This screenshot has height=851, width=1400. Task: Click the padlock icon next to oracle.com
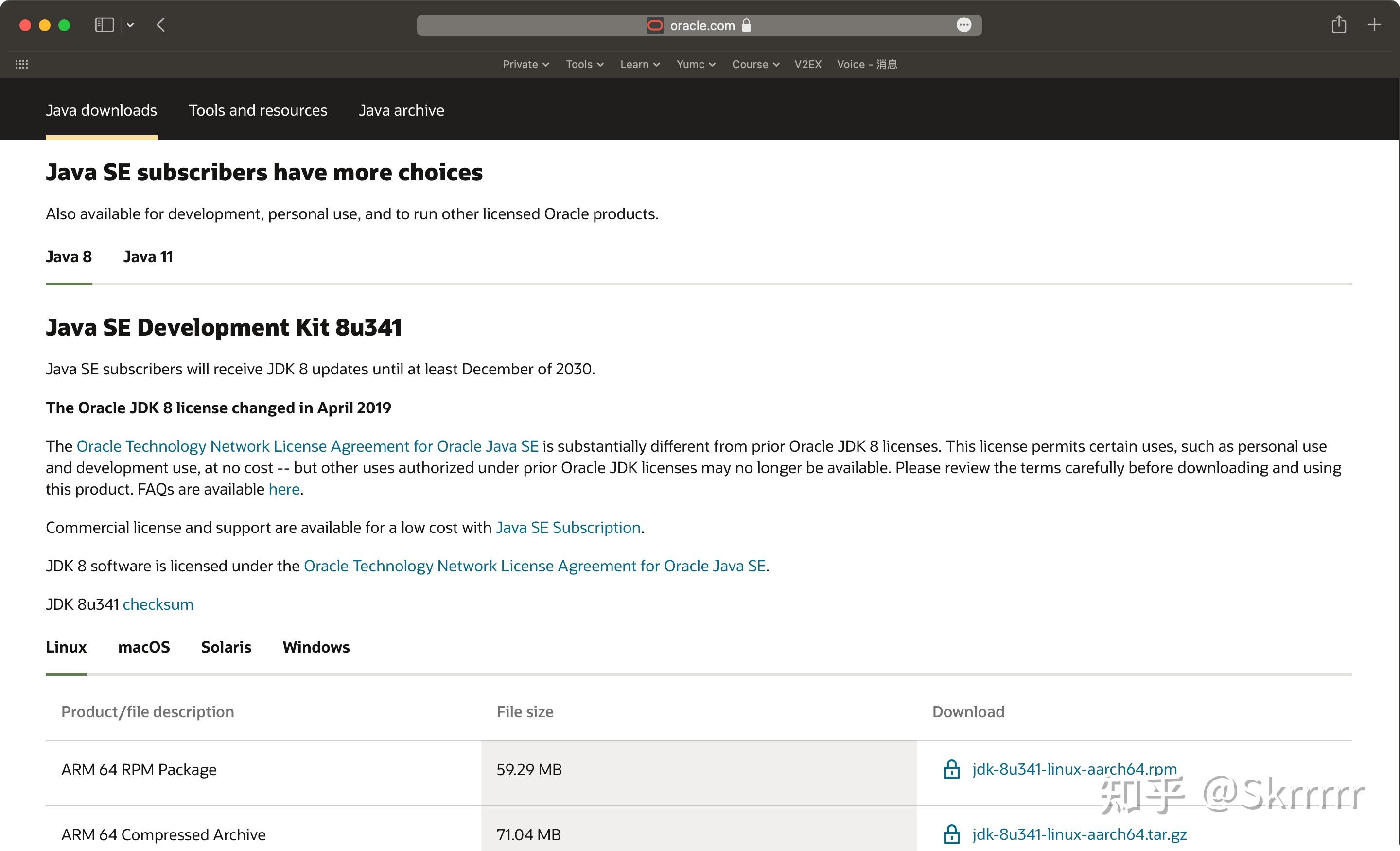click(x=746, y=26)
